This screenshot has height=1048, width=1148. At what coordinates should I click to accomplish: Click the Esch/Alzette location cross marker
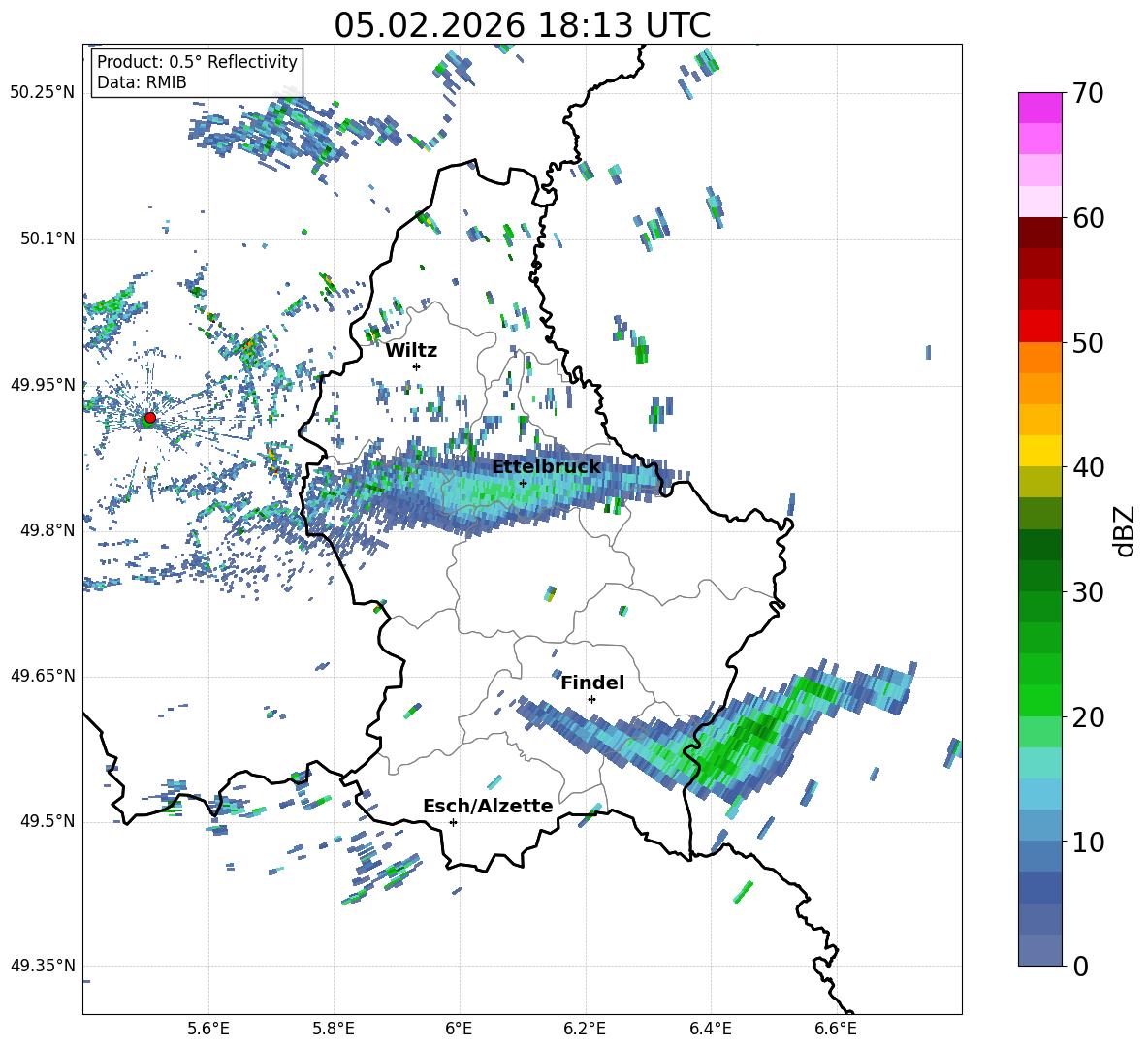coord(453,822)
